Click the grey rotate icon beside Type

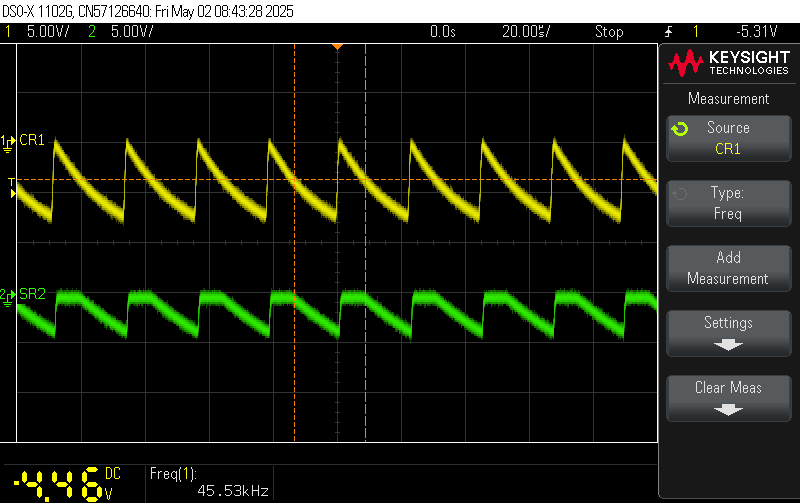(x=679, y=194)
